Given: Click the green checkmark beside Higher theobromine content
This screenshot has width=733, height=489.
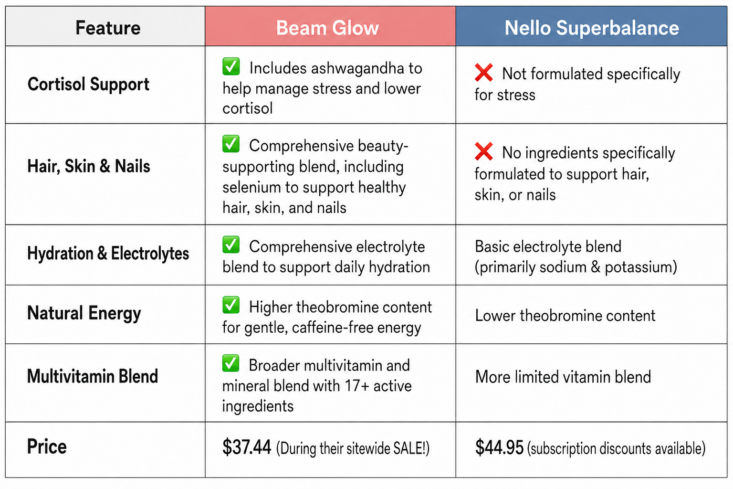Looking at the screenshot, I should pos(231,305).
